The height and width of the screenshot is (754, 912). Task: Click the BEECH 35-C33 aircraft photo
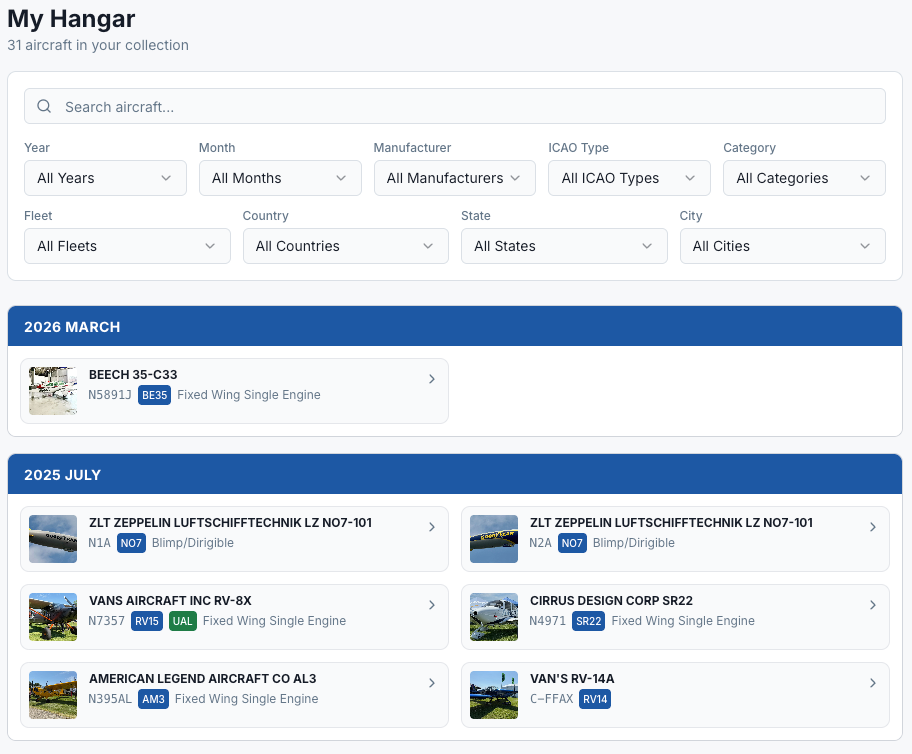tap(52, 390)
